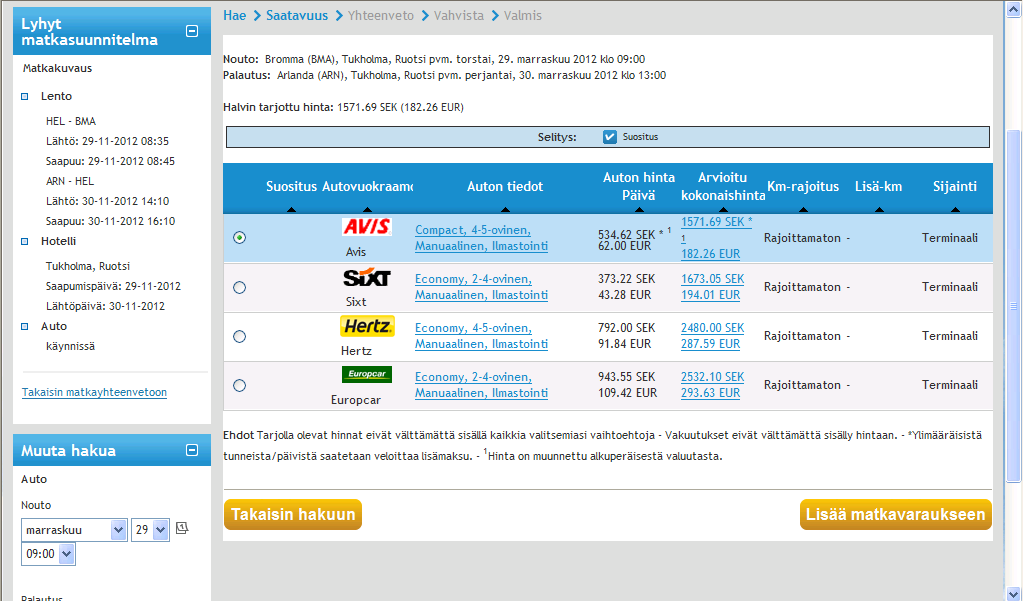Viewport: 1024px width, 601px height.
Task: Click the Europcar logo
Action: [x=366, y=374]
